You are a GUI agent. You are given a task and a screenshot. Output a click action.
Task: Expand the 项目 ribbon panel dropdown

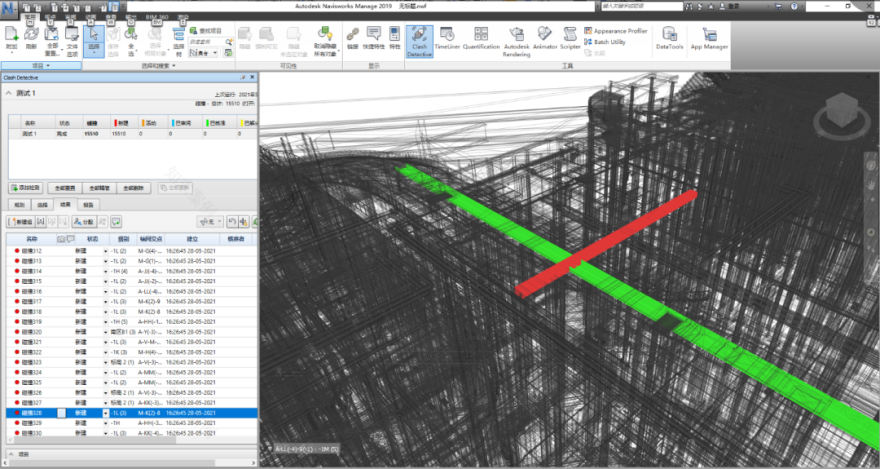(41, 66)
